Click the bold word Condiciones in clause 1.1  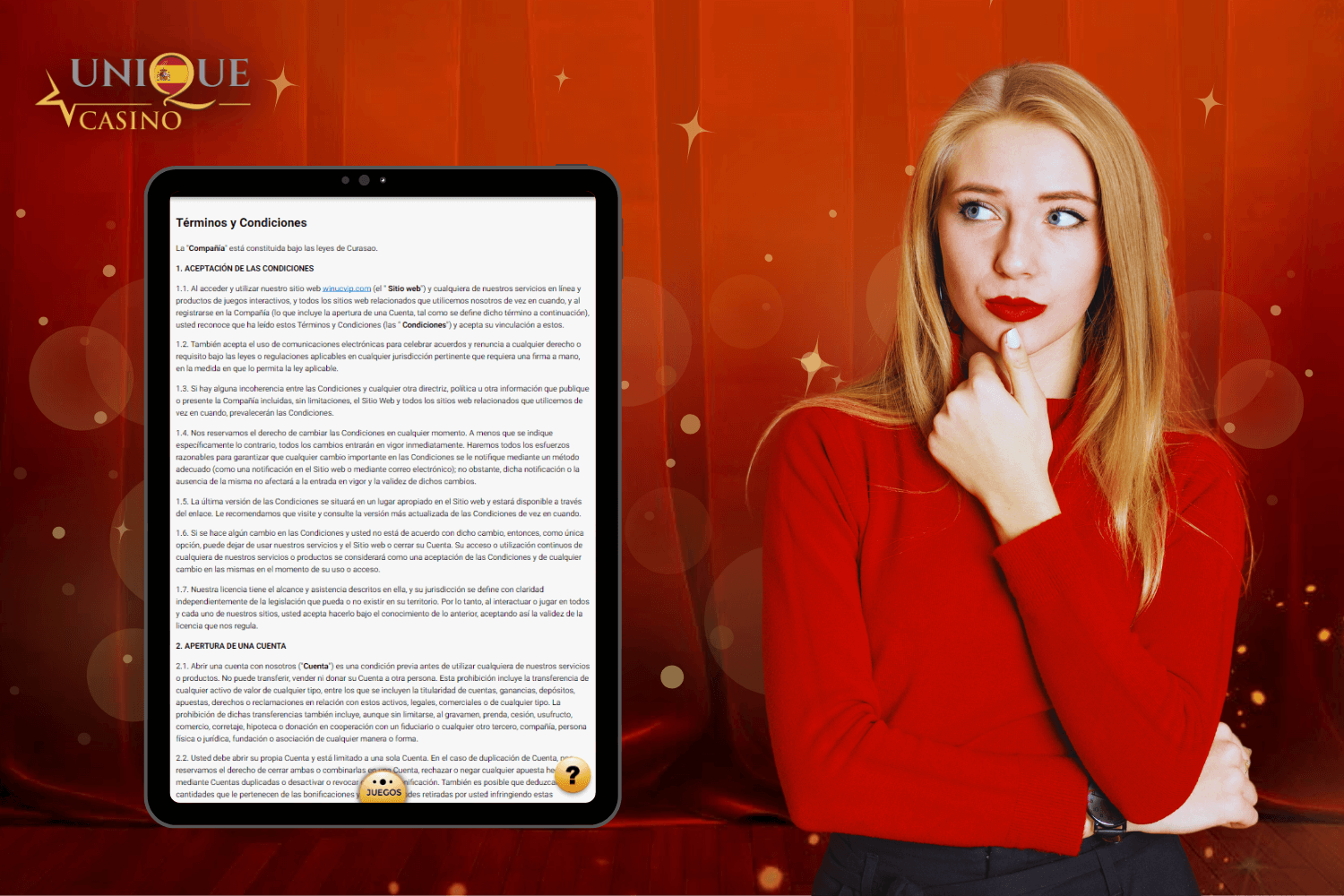pyautogui.click(x=425, y=325)
